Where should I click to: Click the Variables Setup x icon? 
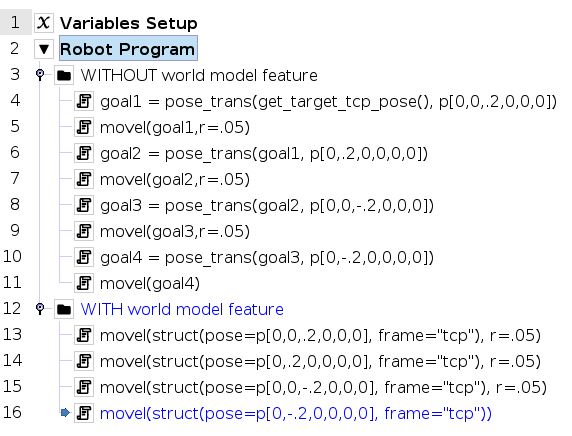pyautogui.click(x=44, y=23)
